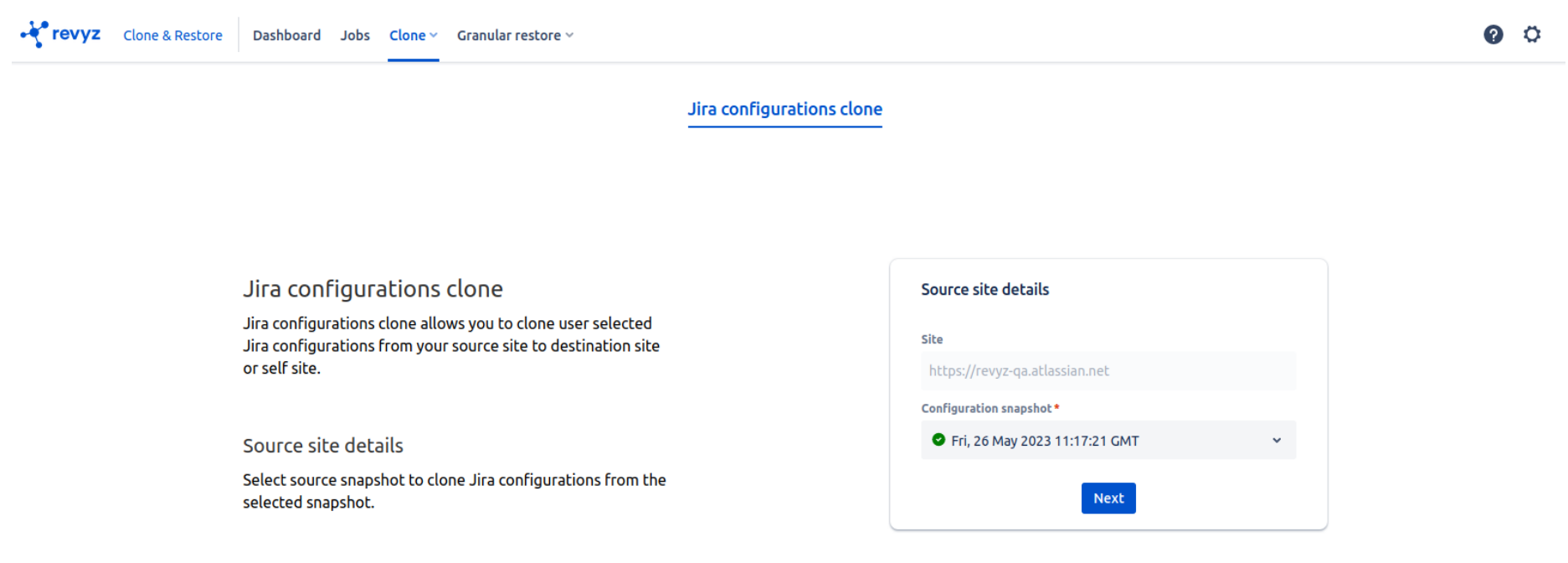The image size is (1568, 563).
Task: Click the snapshot dropdown's down arrow
Action: click(x=1277, y=441)
